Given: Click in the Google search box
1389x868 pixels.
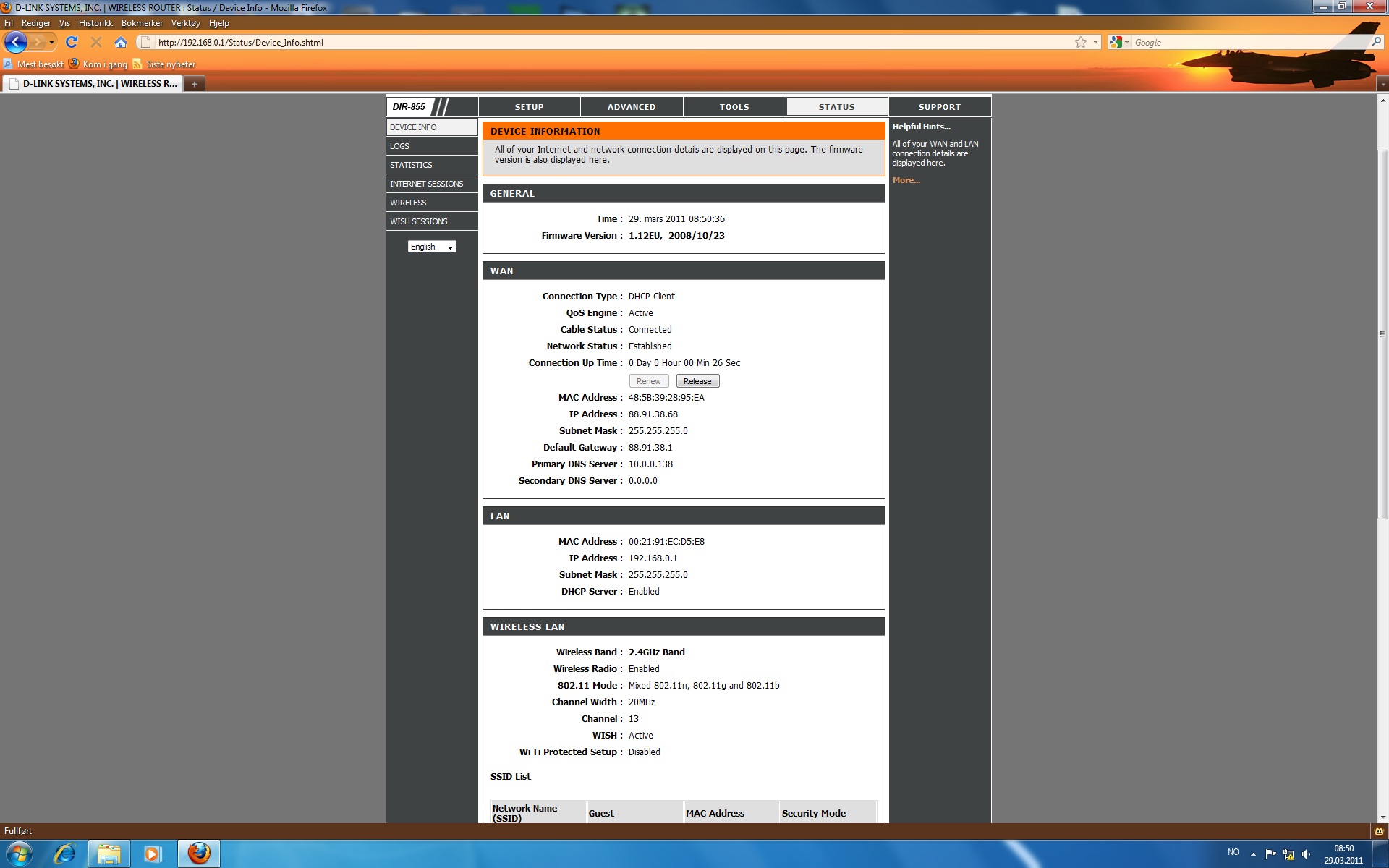Looking at the screenshot, I should coord(1249,43).
